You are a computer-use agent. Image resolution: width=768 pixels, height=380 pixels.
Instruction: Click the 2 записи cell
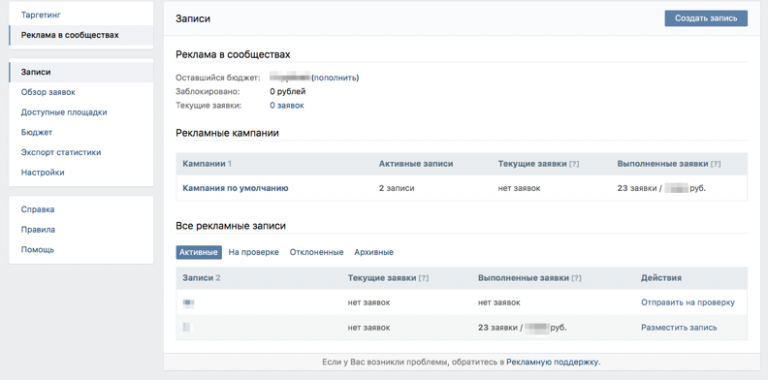click(396, 188)
